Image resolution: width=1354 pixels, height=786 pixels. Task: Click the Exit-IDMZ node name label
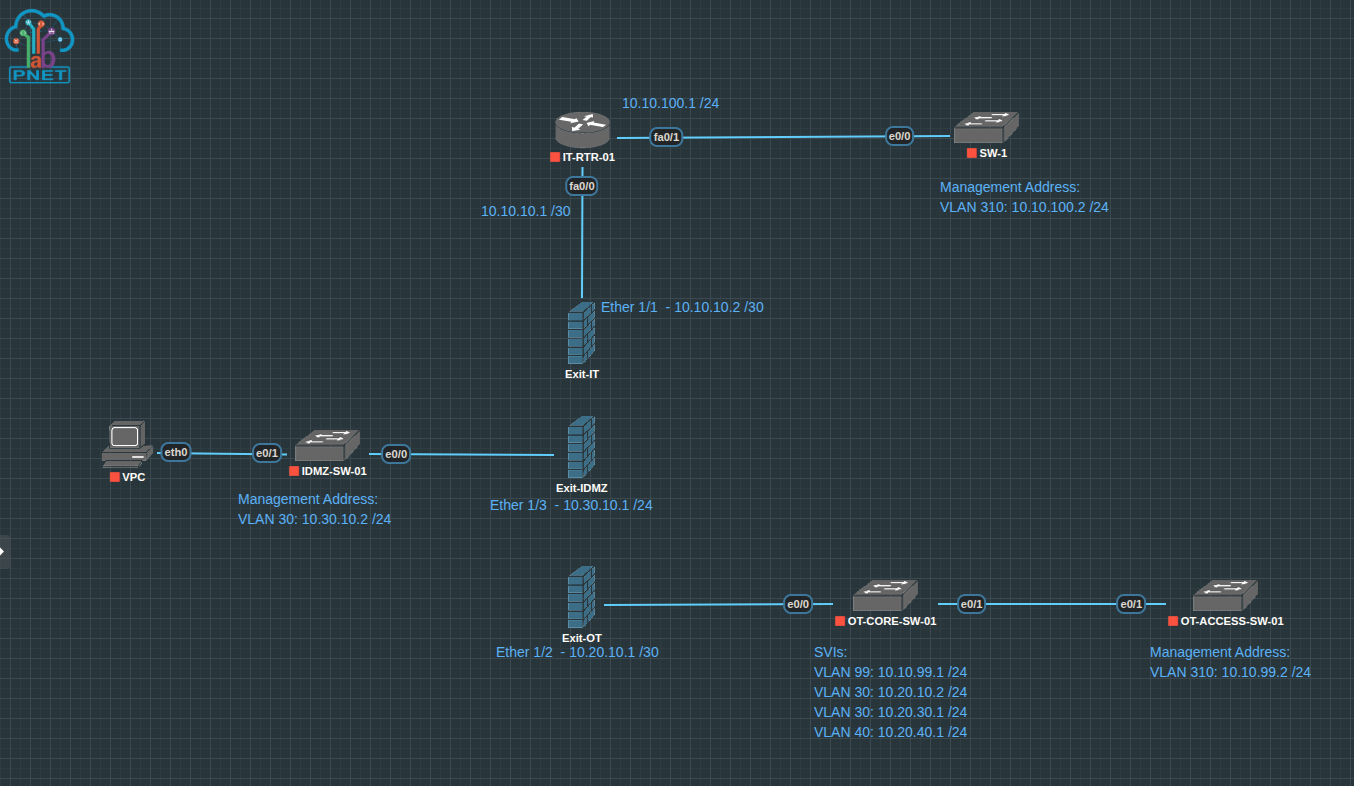(582, 489)
